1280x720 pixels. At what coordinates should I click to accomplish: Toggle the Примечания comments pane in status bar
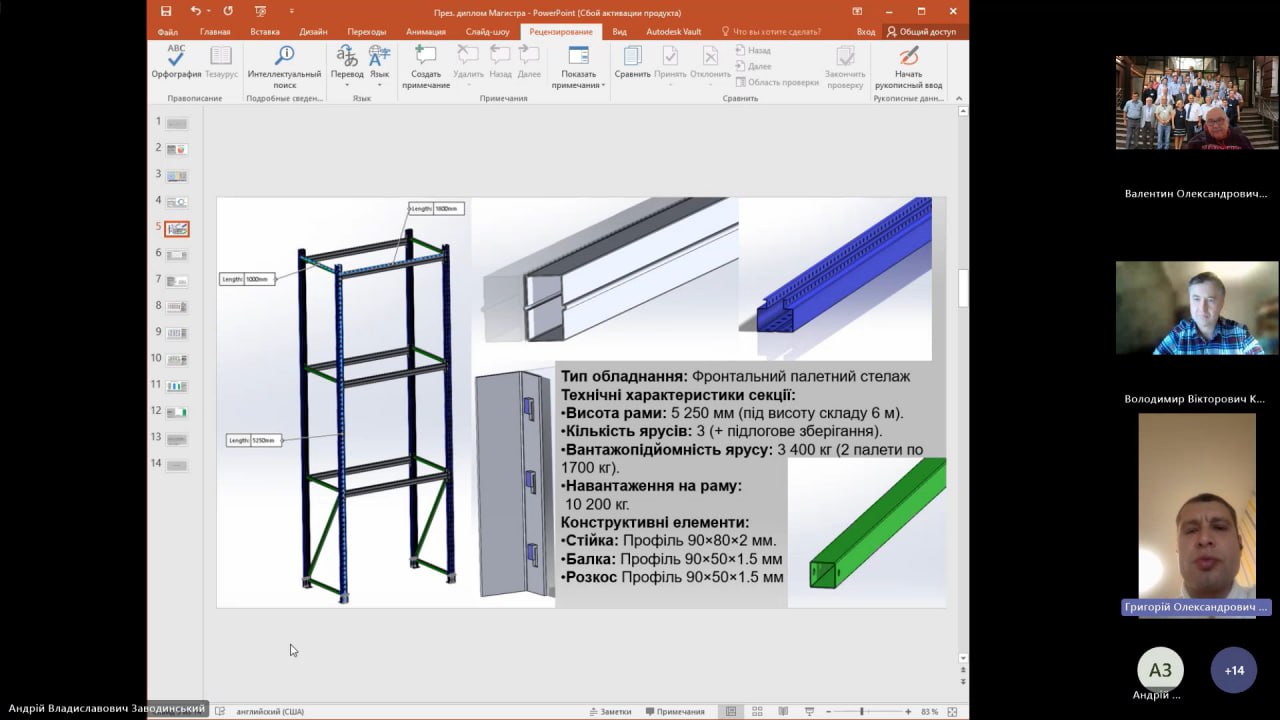[x=675, y=711]
